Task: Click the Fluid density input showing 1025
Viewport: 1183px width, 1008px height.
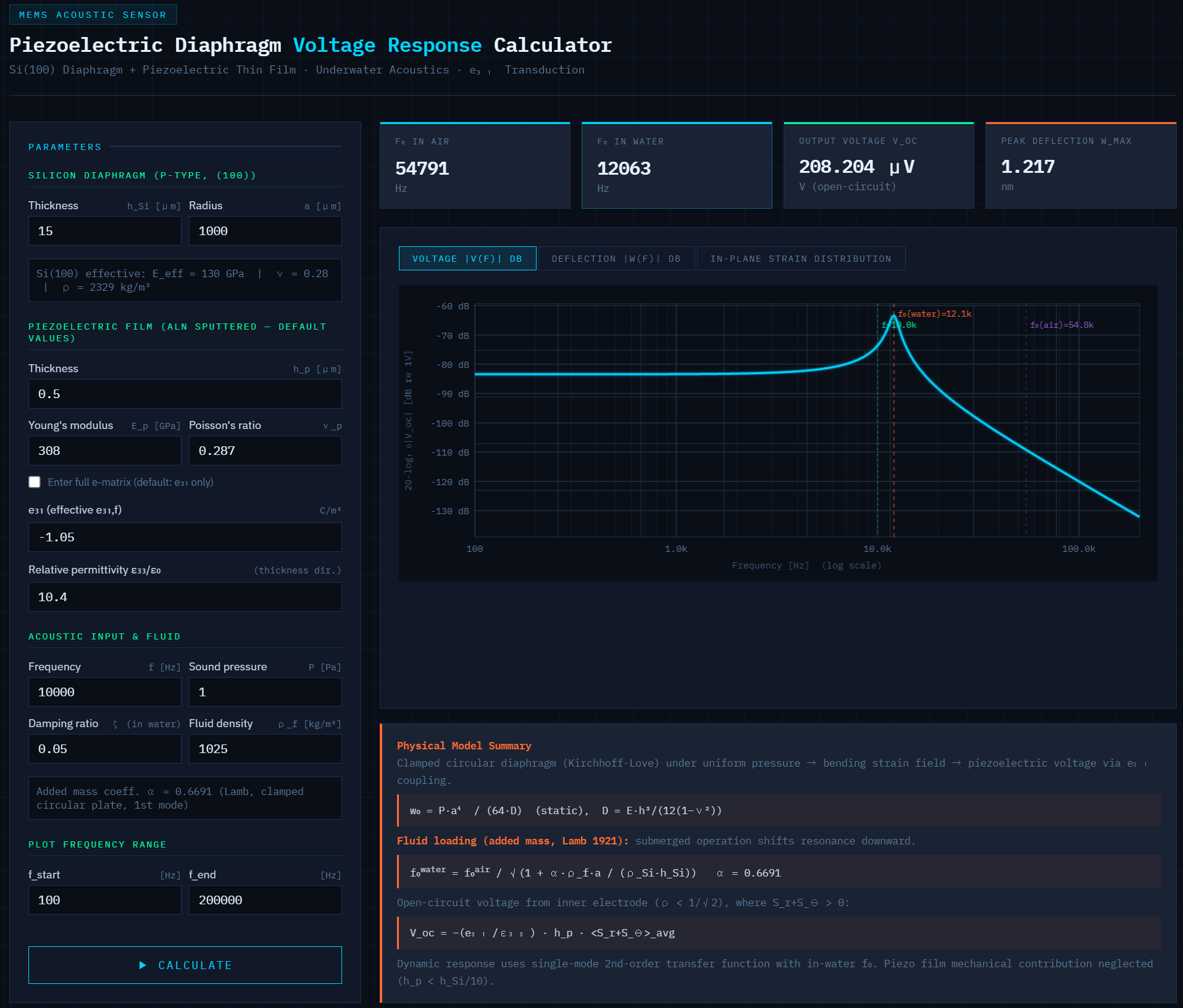Action: (x=265, y=749)
